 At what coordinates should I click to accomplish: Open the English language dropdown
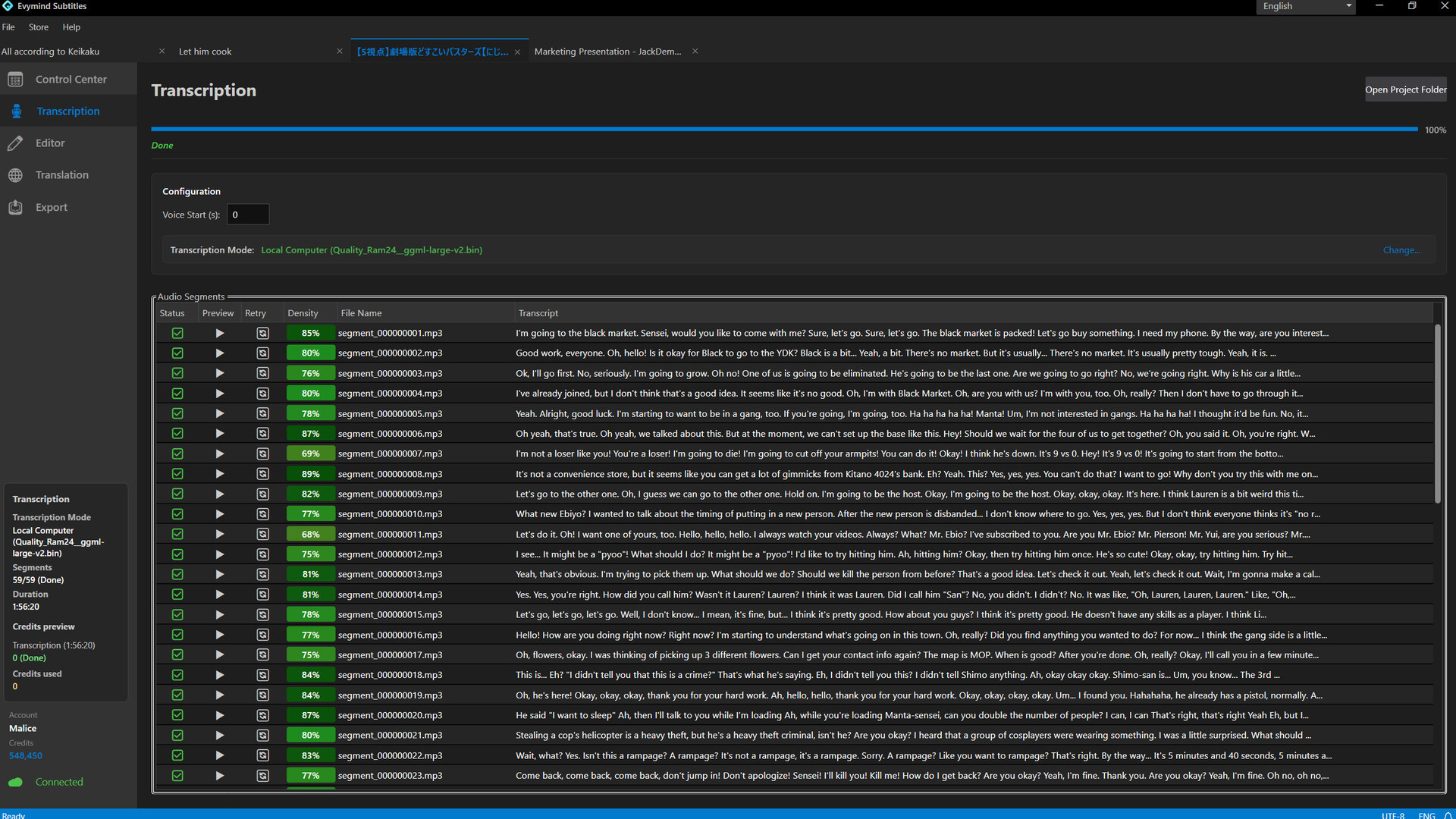pos(1306,7)
